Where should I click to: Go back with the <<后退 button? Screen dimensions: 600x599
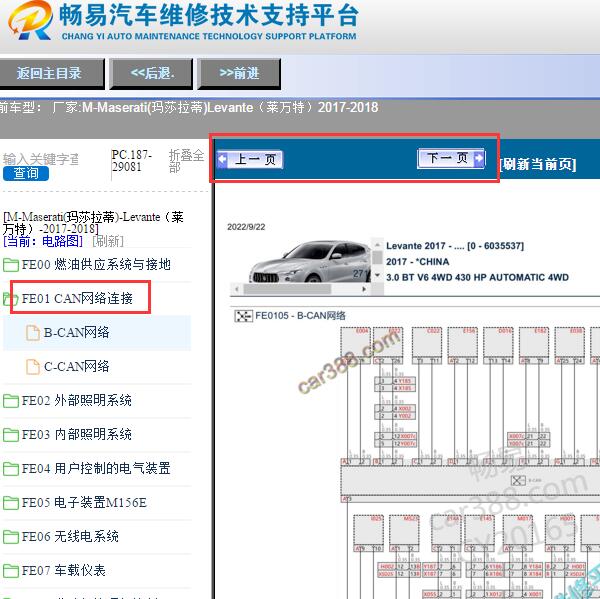click(x=151, y=73)
